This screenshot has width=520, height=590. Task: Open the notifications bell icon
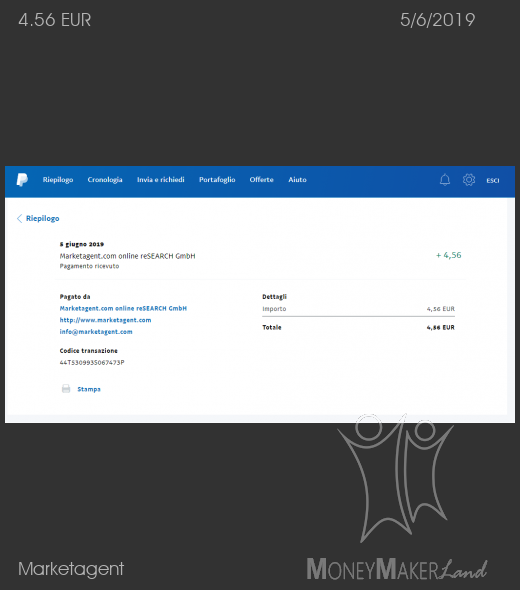point(445,179)
